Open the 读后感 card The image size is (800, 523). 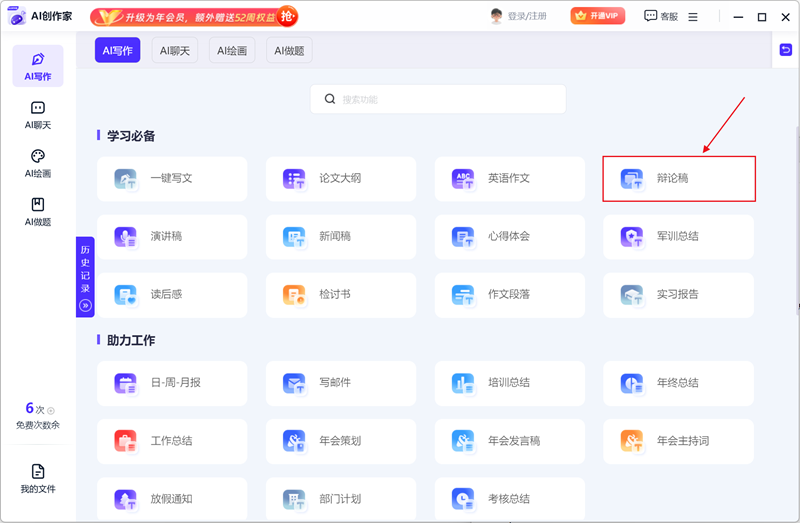[x=172, y=295]
